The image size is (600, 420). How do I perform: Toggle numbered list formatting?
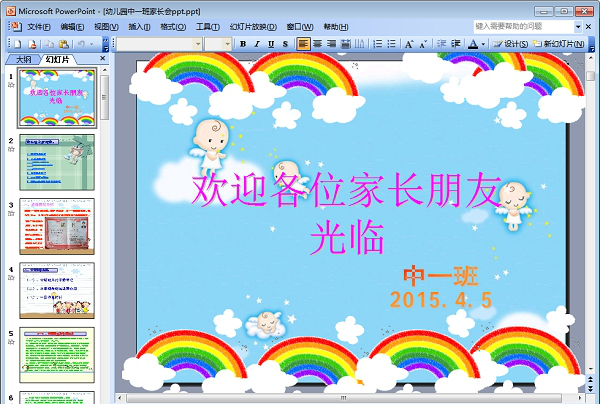coord(378,44)
